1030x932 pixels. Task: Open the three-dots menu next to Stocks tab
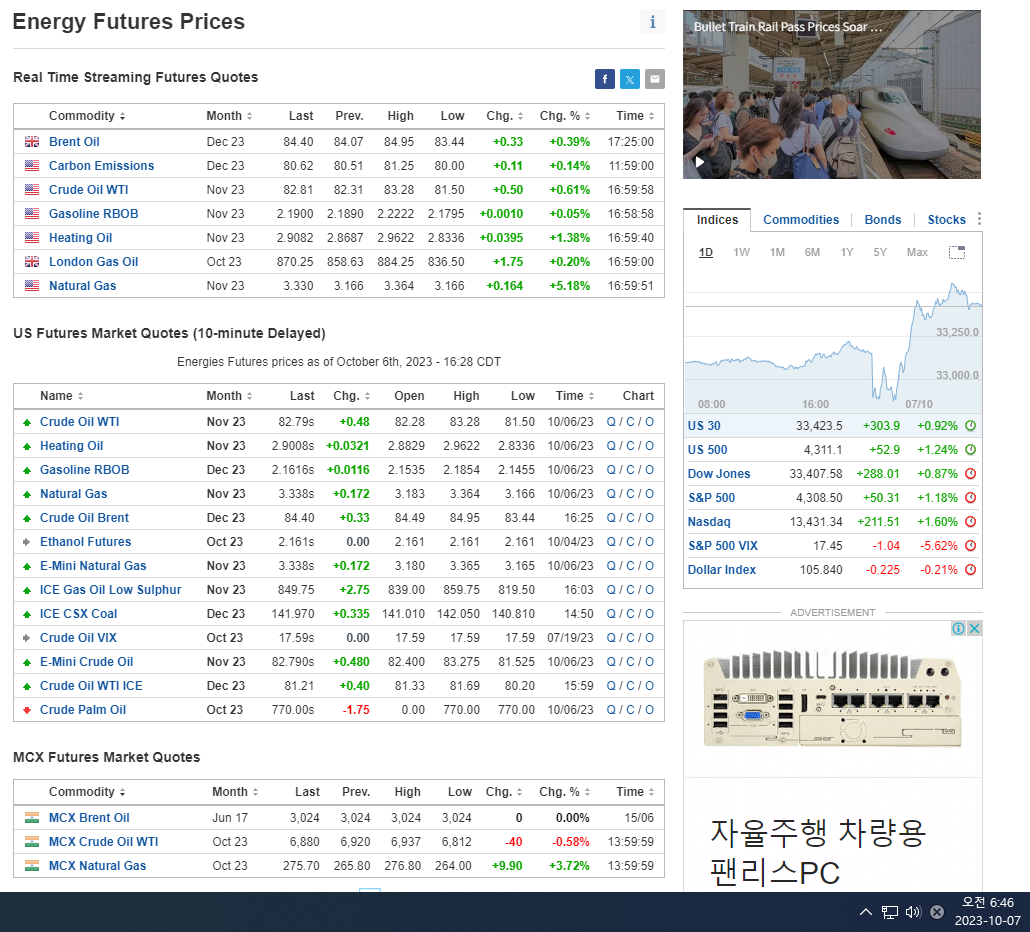click(x=979, y=219)
